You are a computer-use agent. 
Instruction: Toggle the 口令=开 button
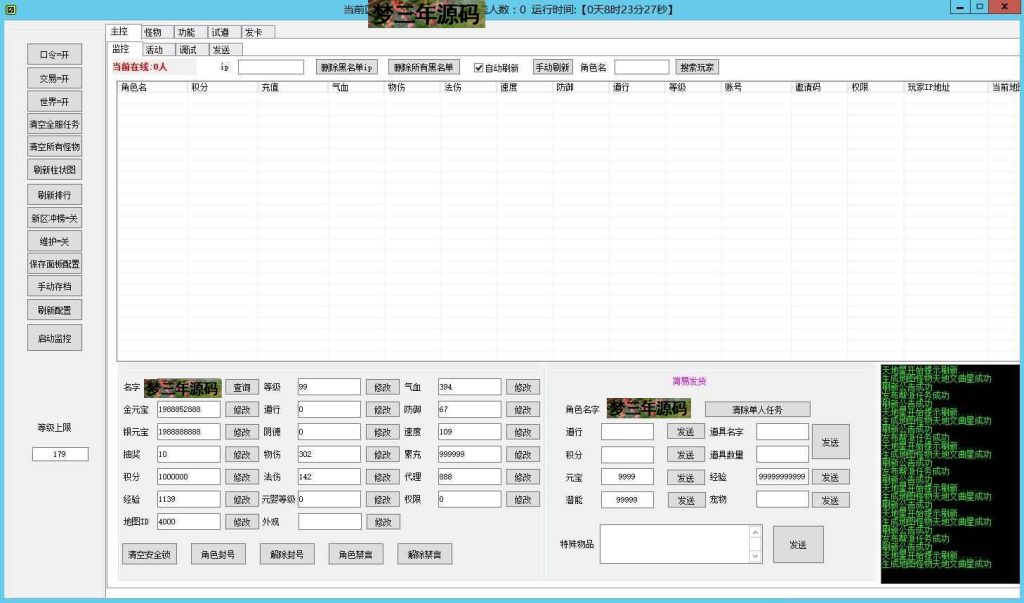54,55
